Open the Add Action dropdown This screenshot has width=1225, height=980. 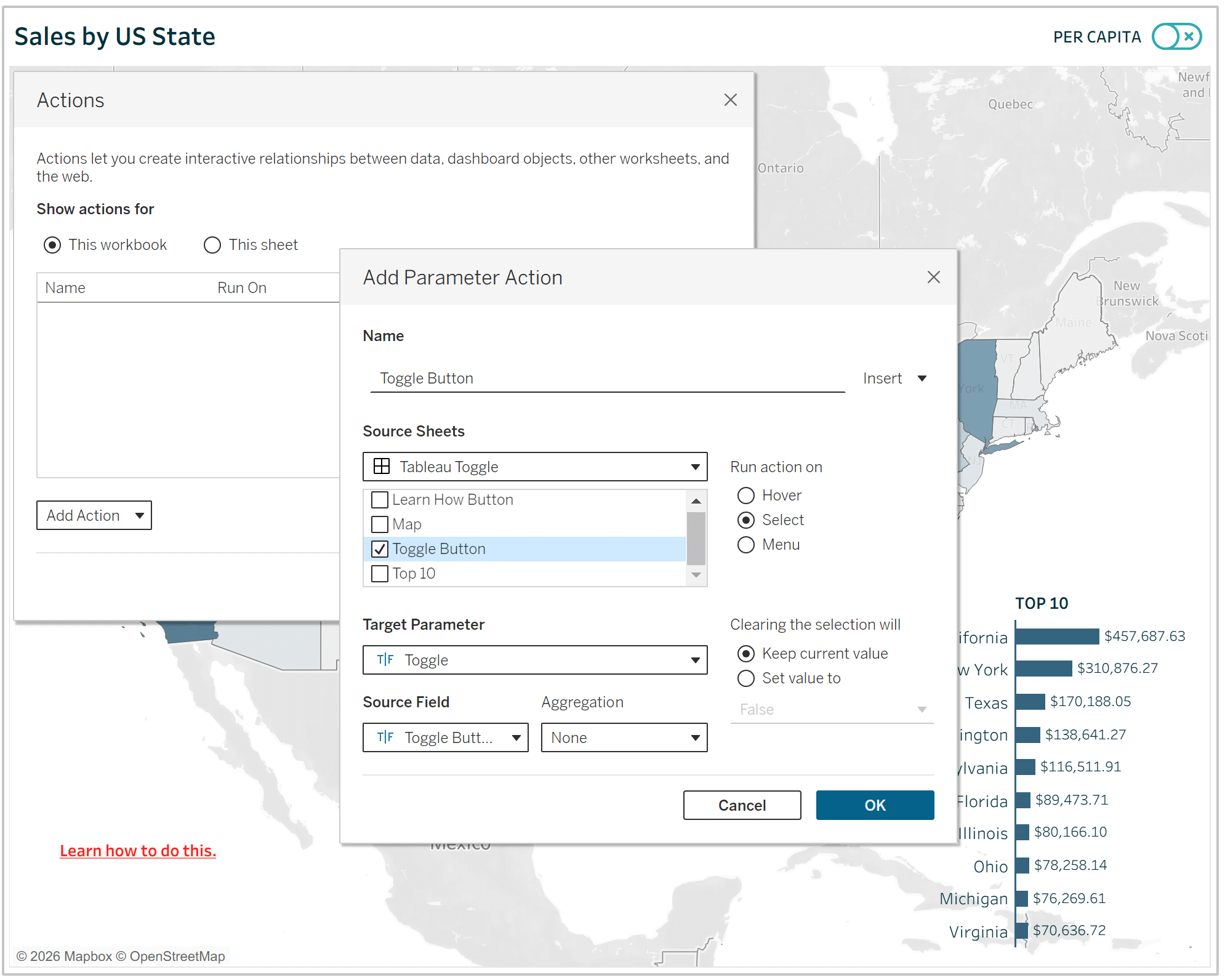point(94,515)
